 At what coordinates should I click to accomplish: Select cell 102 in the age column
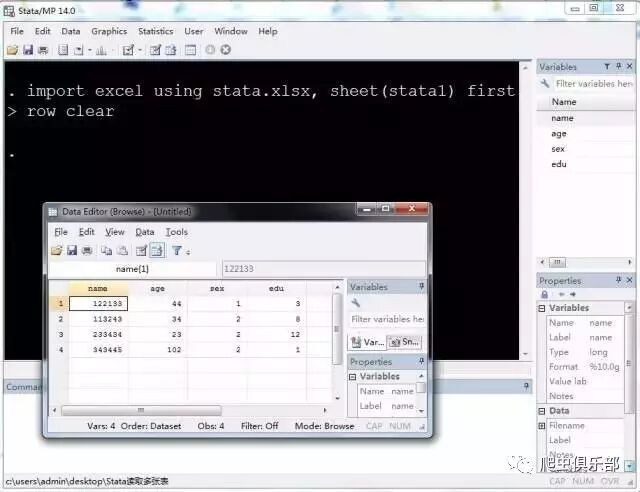[x=158, y=350]
